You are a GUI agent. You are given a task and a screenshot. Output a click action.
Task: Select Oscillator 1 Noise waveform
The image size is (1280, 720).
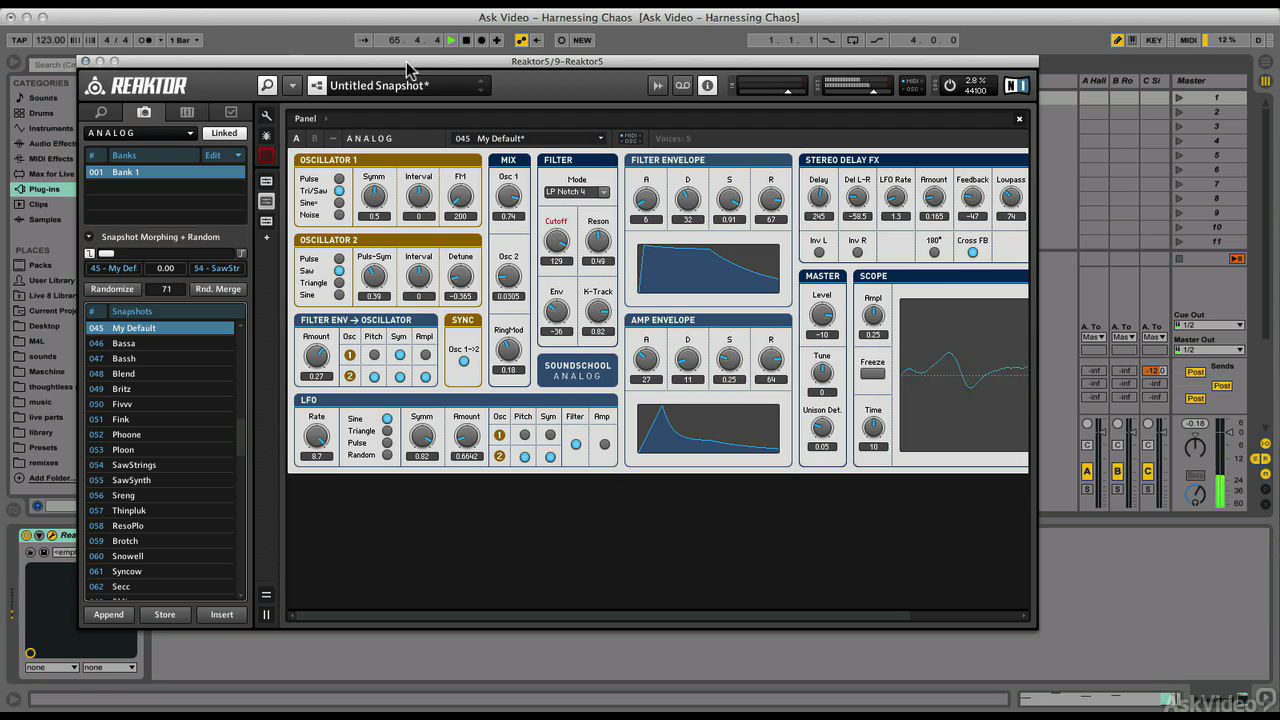pyautogui.click(x=339, y=215)
